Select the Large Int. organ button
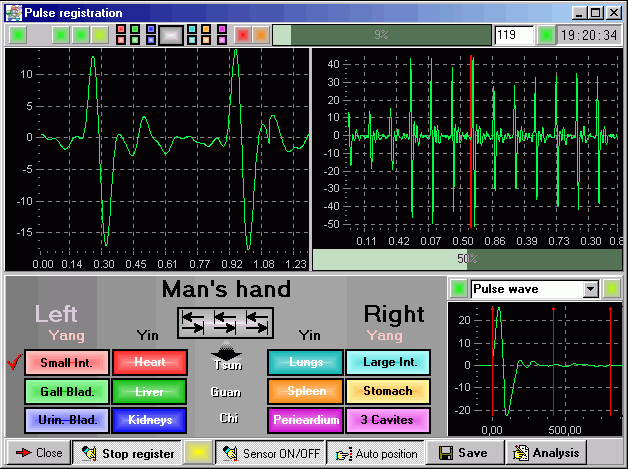The height and width of the screenshot is (469, 628). pos(388,362)
